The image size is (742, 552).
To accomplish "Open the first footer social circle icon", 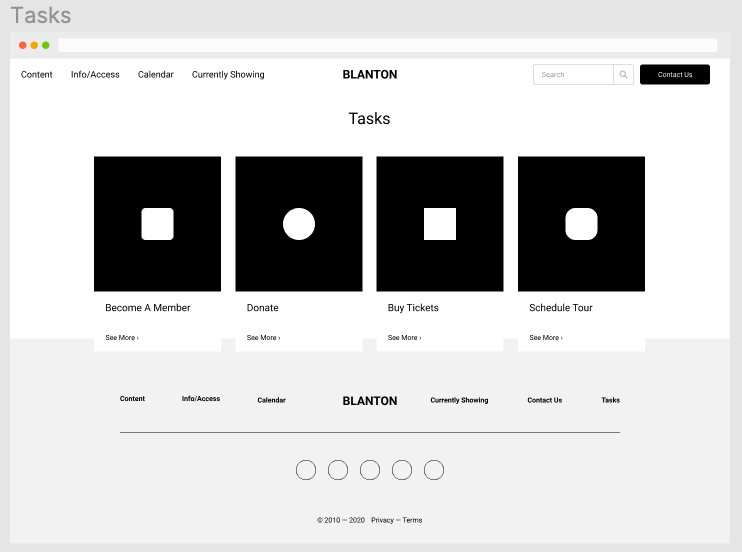I will [x=306, y=470].
